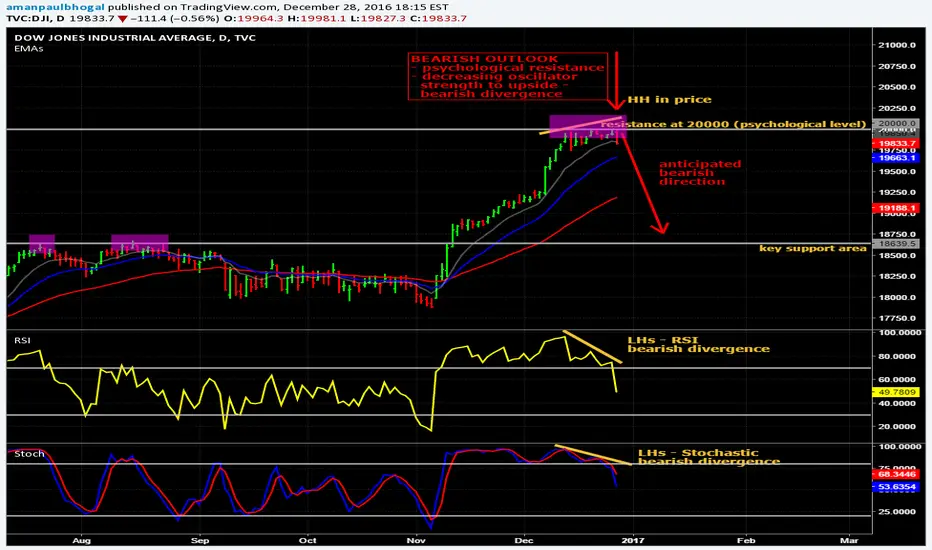Click the 19500.0 price axis label

[897, 171]
